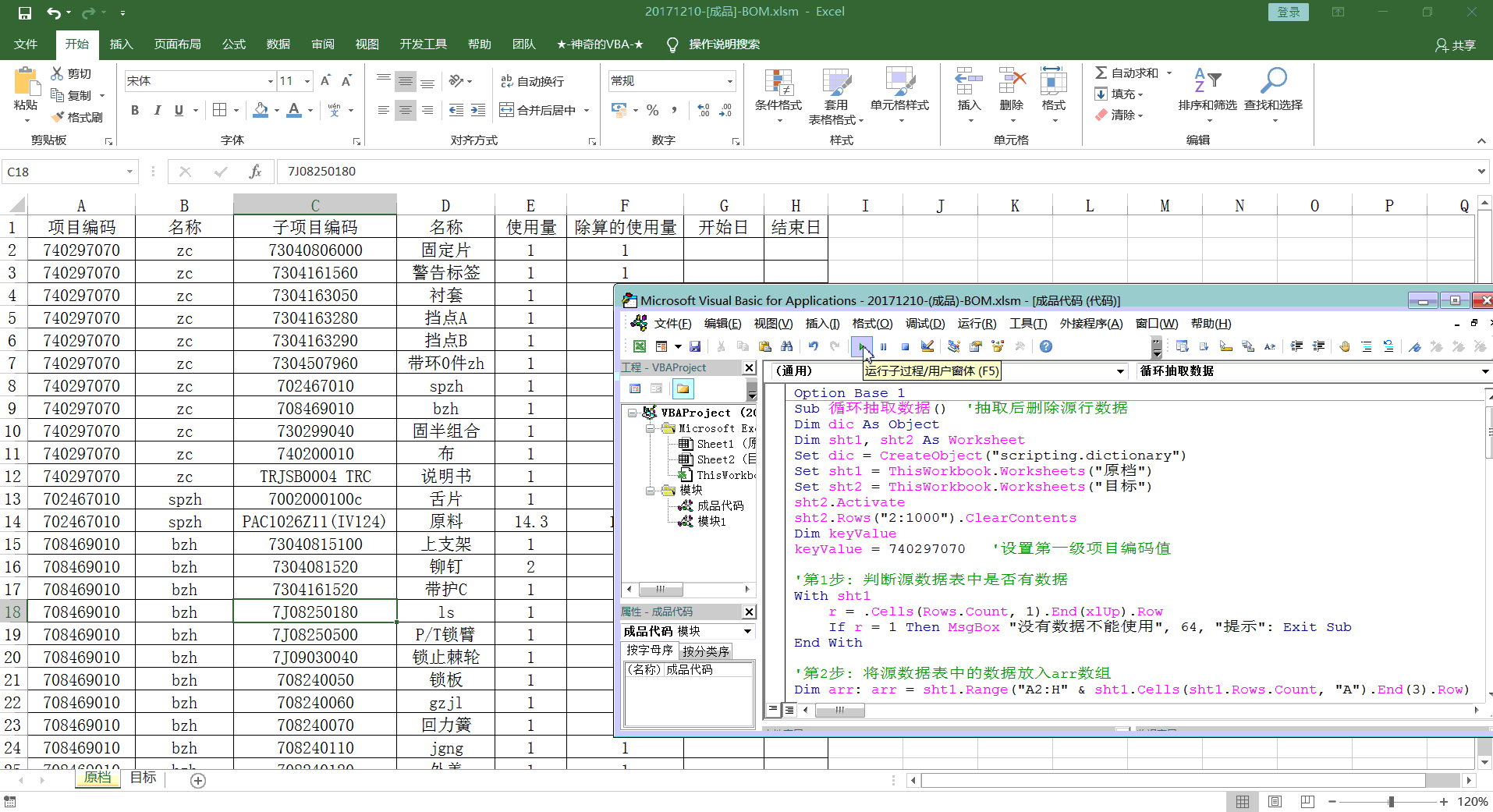Click Conditional Formatting icon
1493x812 pixels.
click(x=778, y=96)
